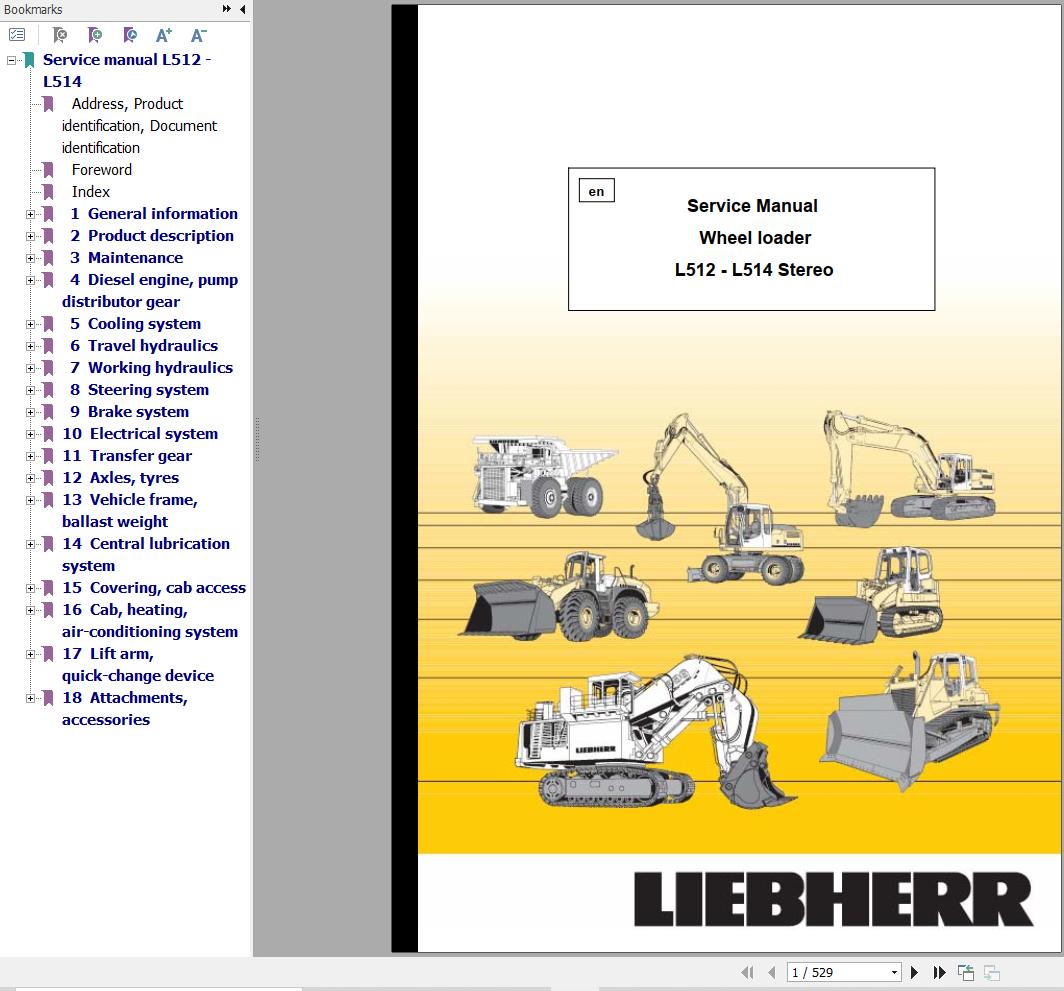Click bookmark icon beside Foreword
This screenshot has height=991, width=1064.
click(x=48, y=170)
